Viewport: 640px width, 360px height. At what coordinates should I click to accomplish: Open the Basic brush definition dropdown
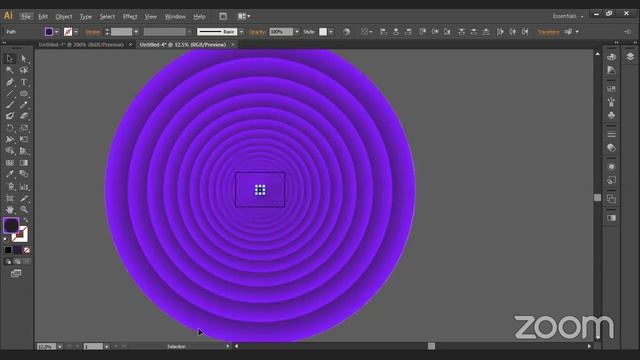click(242, 32)
